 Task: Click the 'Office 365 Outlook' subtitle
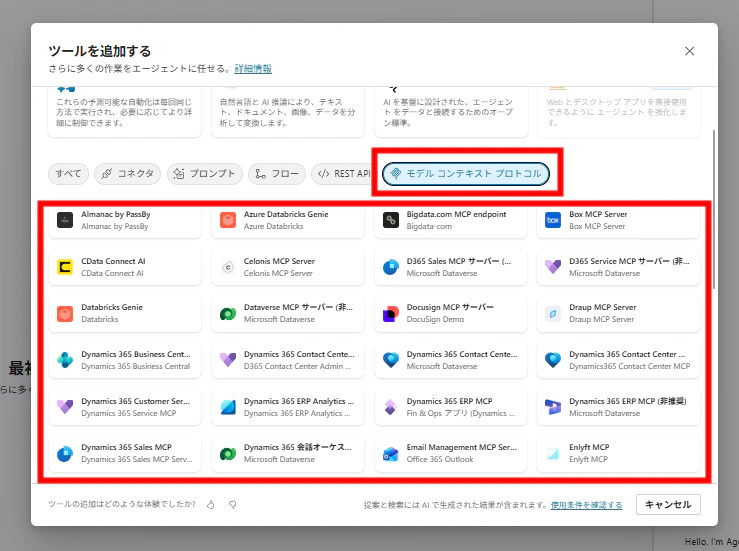[440, 459]
